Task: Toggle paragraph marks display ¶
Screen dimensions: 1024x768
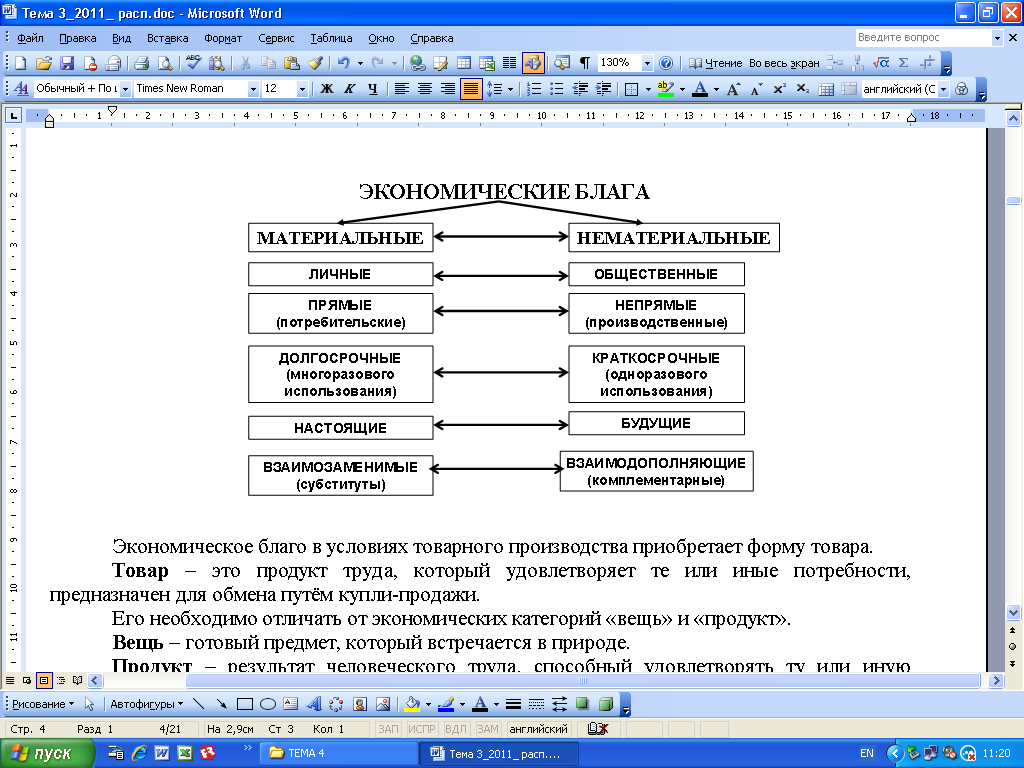Action: click(x=584, y=63)
